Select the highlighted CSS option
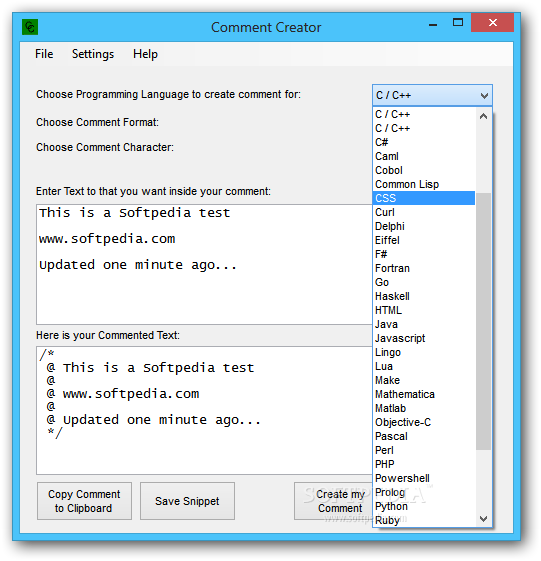Viewport: 541px width, 561px height. click(x=424, y=198)
